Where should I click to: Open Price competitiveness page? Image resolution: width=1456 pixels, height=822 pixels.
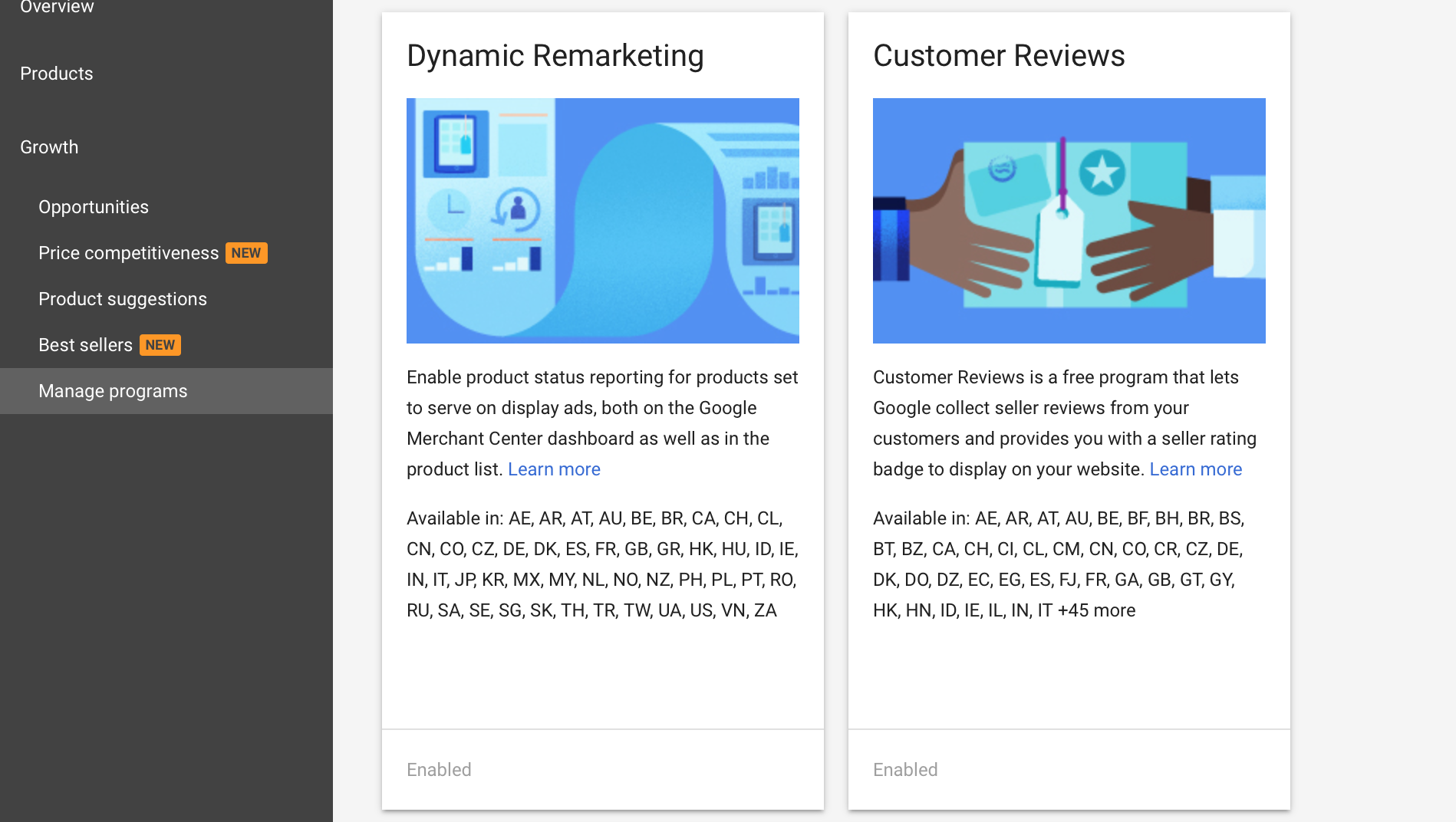(x=129, y=253)
